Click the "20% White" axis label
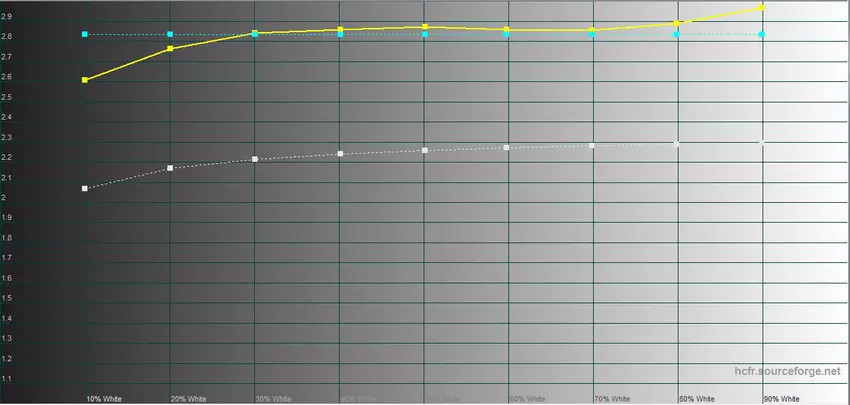850x405 pixels. (189, 398)
